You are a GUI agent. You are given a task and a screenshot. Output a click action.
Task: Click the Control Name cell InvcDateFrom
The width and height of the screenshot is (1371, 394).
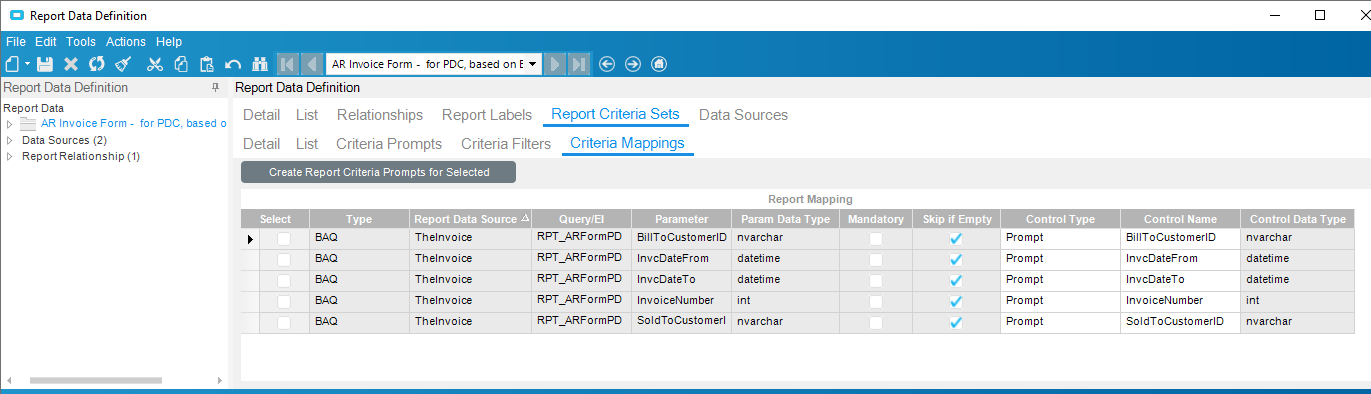pyautogui.click(x=1181, y=259)
